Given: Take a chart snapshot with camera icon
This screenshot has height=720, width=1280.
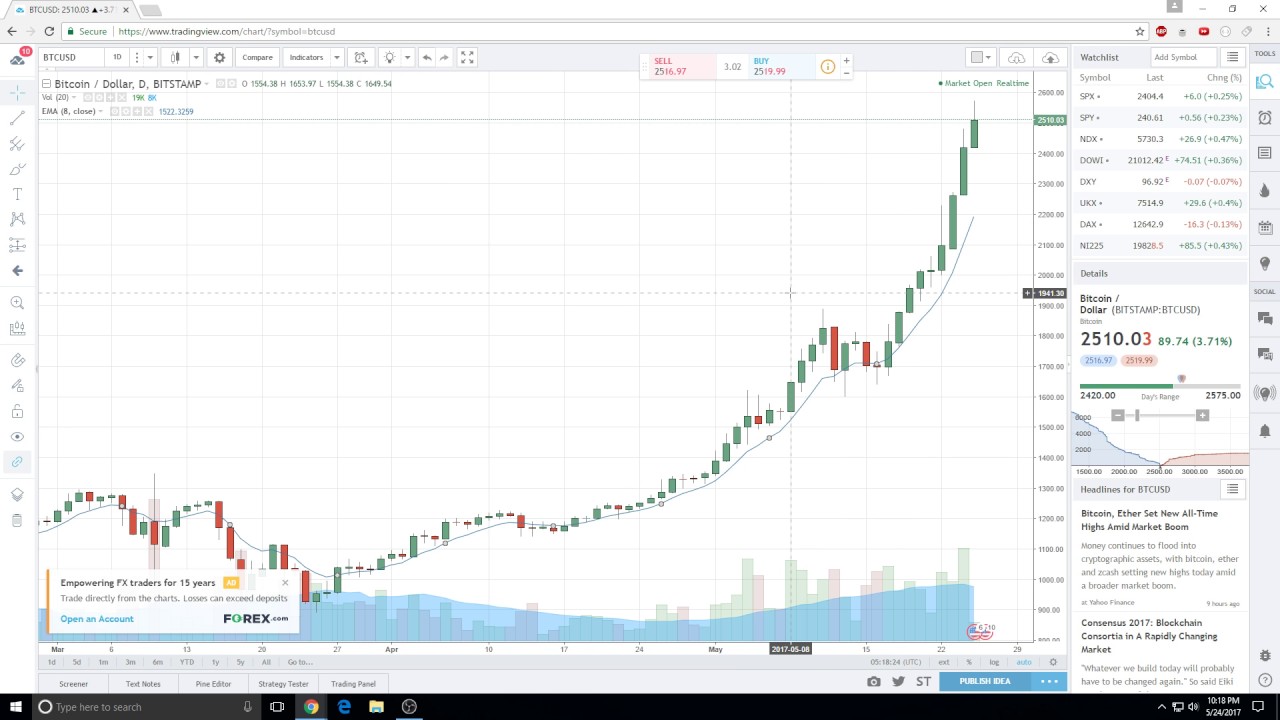Looking at the screenshot, I should tap(874, 681).
